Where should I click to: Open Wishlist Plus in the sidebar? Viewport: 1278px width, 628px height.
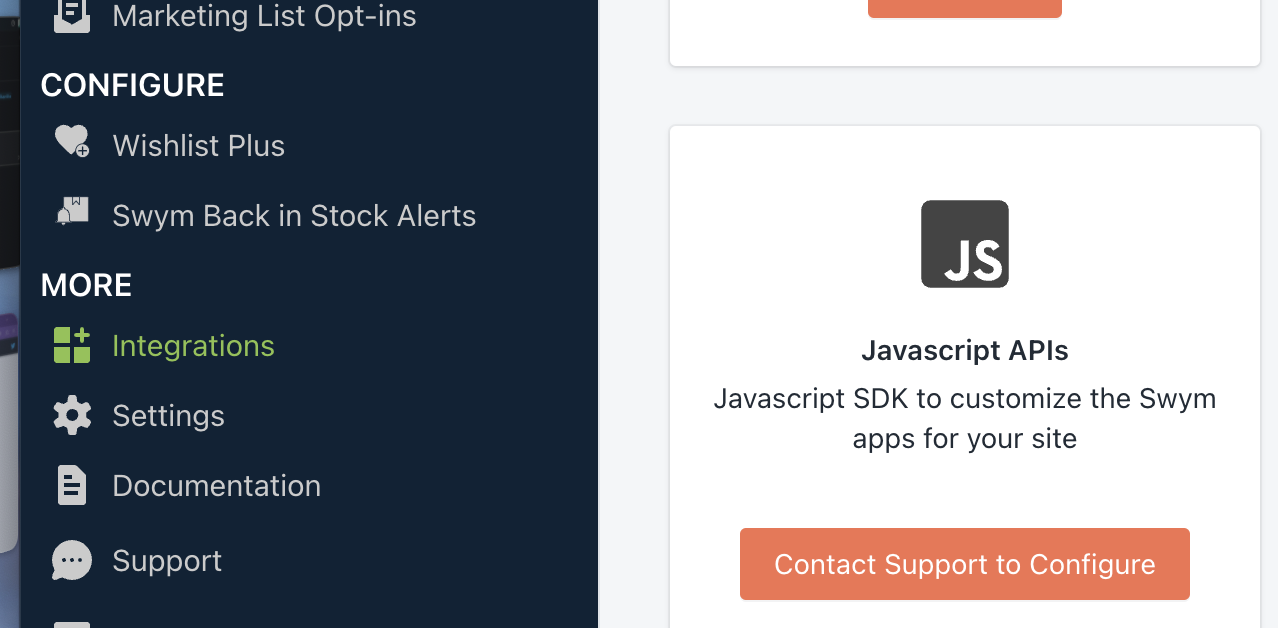coord(199,146)
